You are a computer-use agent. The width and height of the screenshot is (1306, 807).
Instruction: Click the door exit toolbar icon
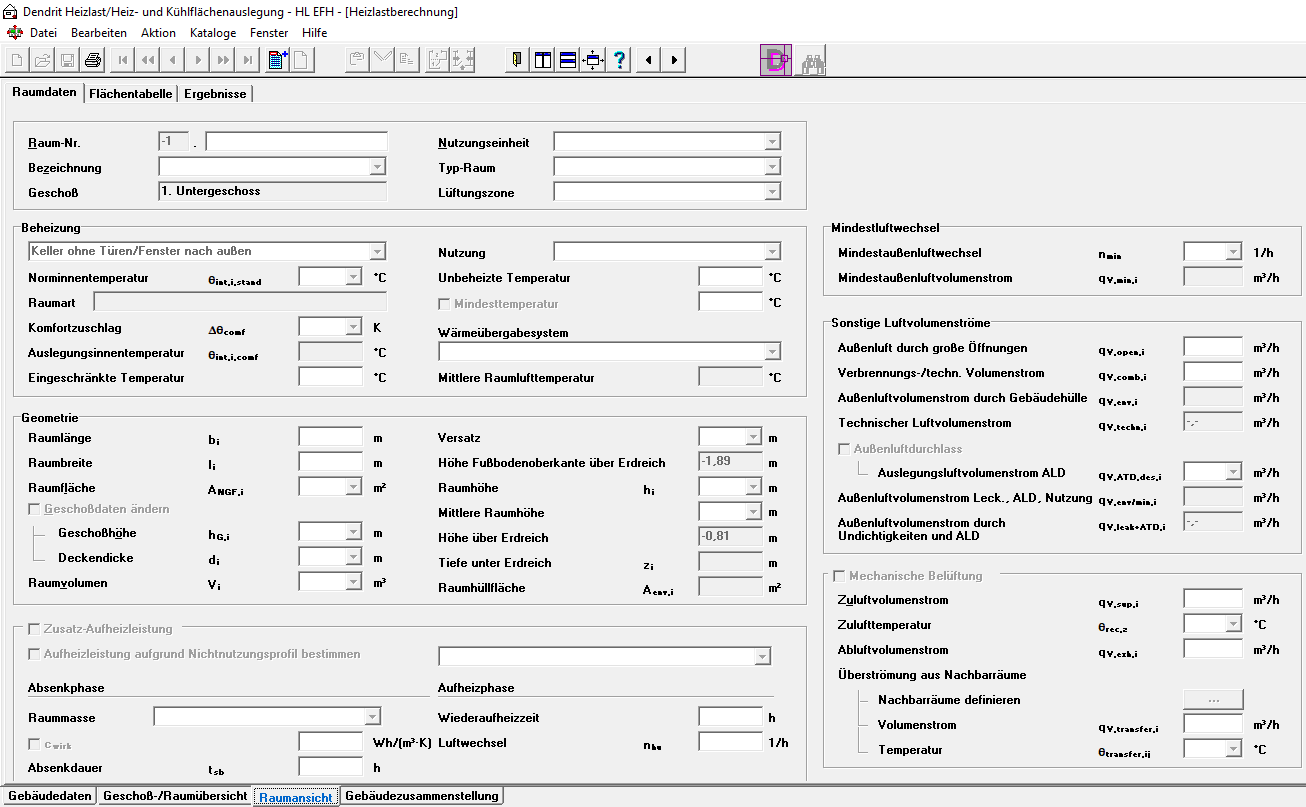pyautogui.click(x=517, y=60)
